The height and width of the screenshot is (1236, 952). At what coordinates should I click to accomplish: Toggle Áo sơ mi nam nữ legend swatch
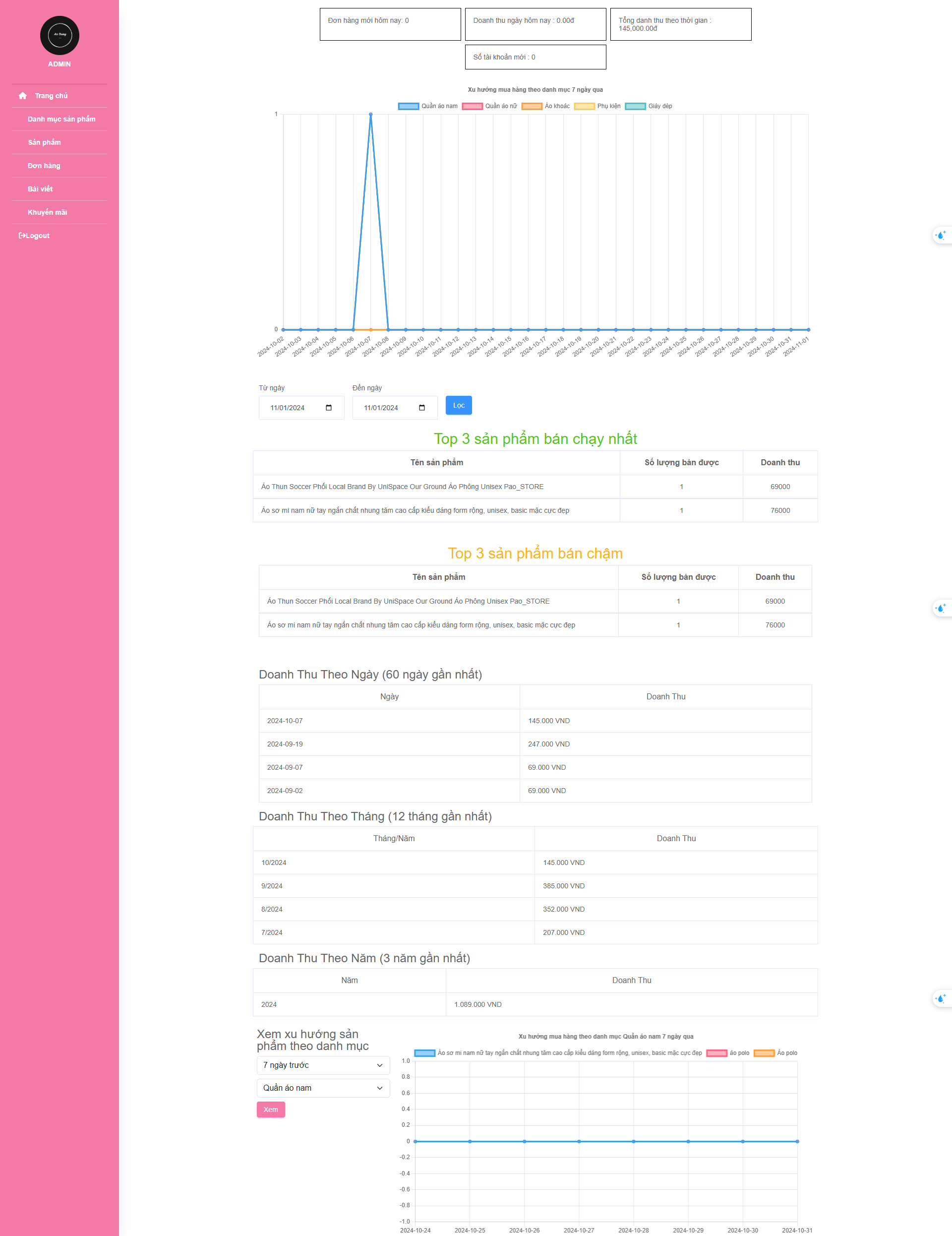click(x=425, y=1052)
